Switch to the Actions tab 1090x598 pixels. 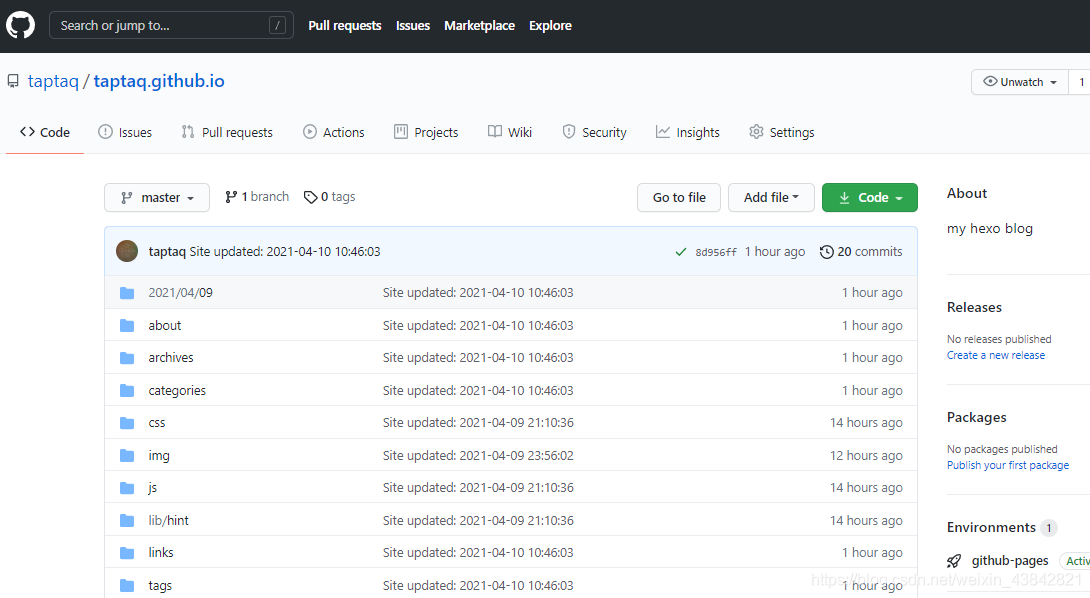click(x=334, y=132)
